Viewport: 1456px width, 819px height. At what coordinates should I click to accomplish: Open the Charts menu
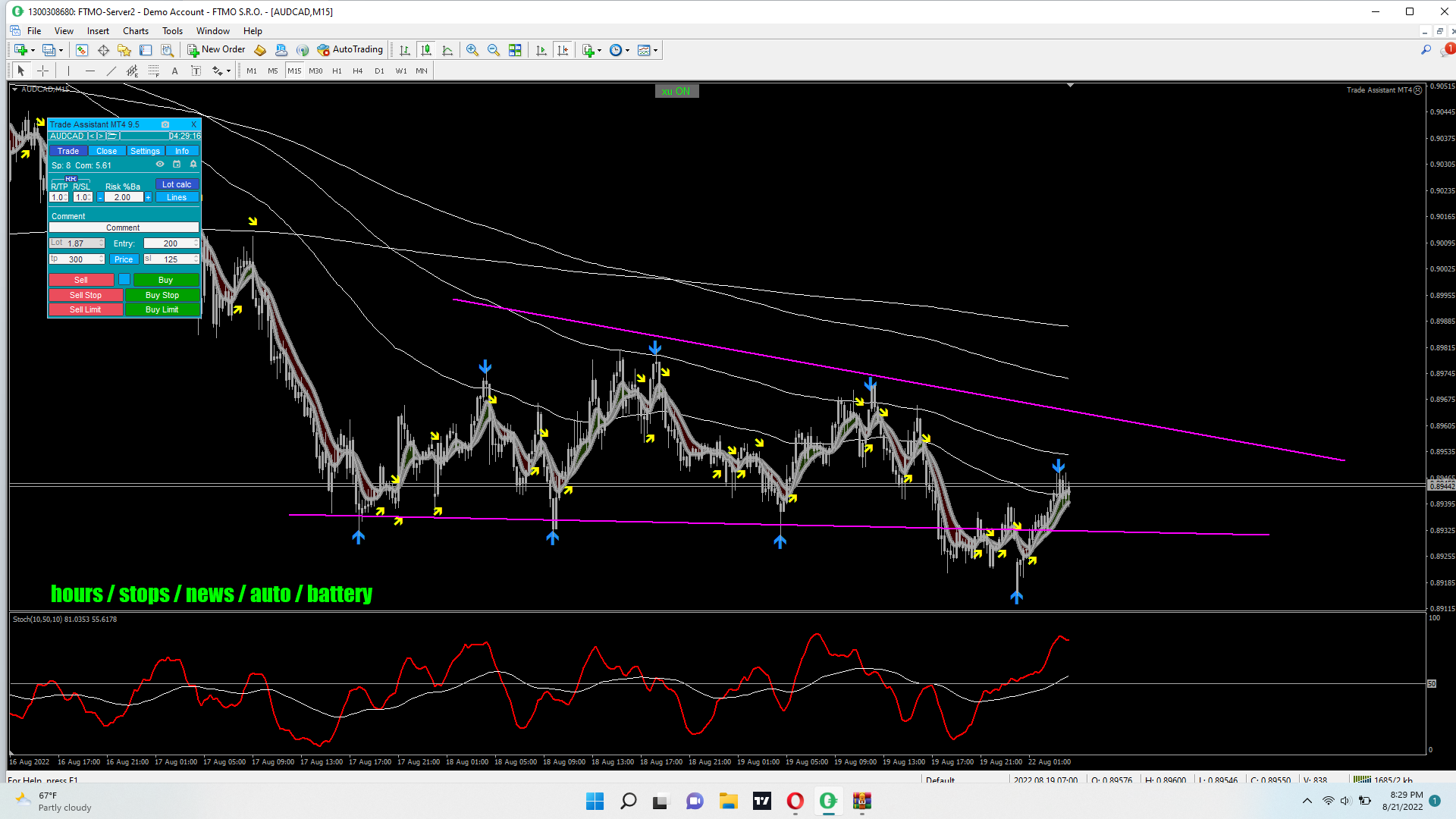click(136, 31)
